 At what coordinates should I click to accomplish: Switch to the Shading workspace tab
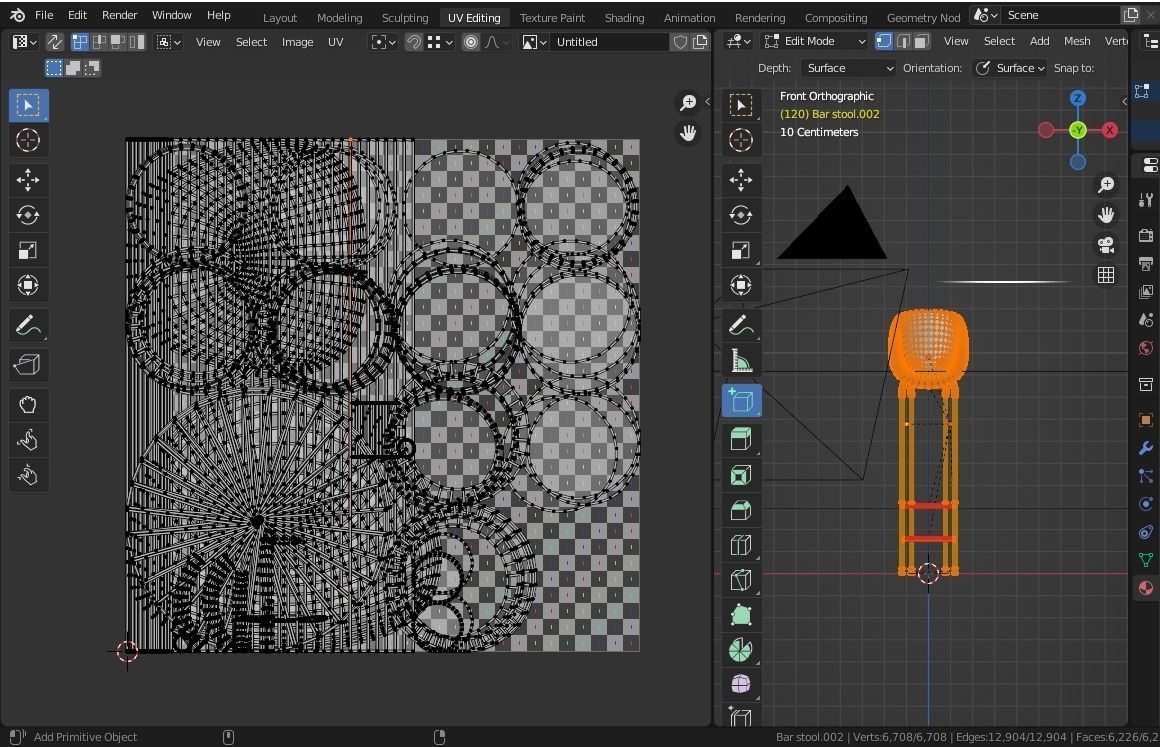[x=624, y=18]
